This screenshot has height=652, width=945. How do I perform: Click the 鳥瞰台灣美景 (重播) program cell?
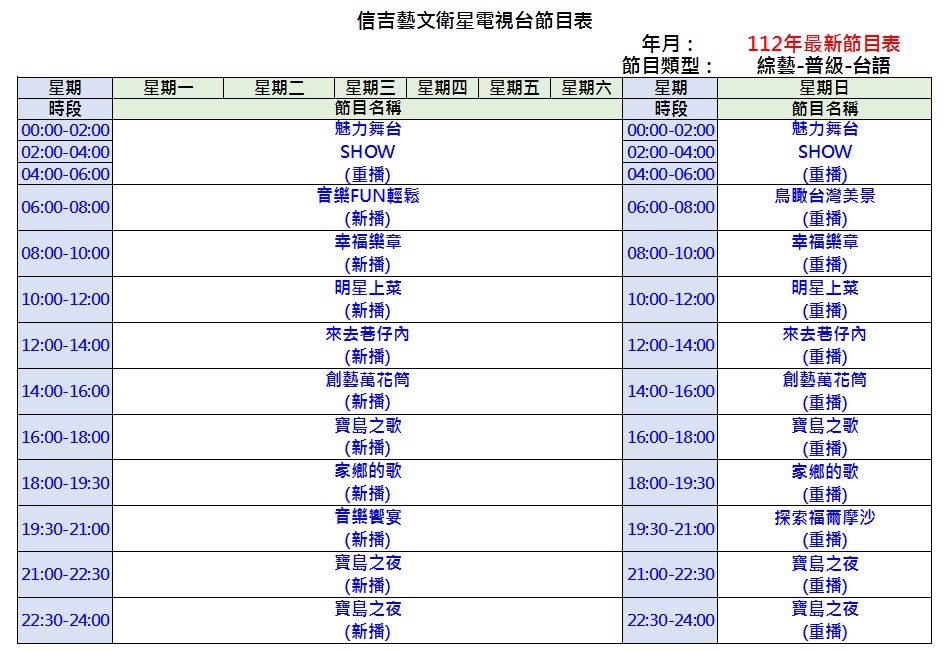pyautogui.click(x=824, y=207)
